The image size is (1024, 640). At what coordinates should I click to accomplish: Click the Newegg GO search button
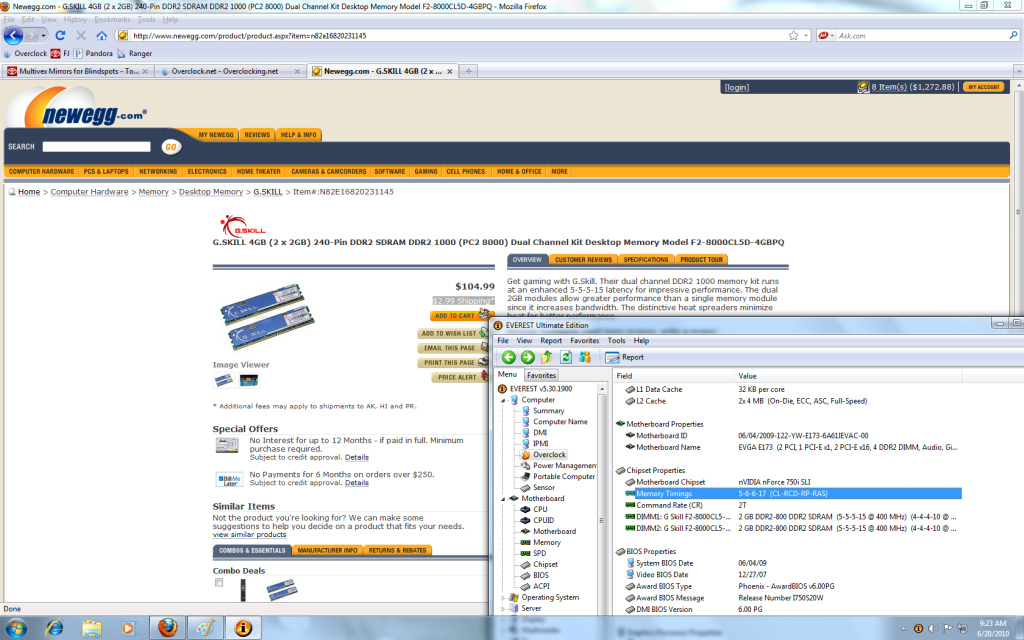click(170, 147)
